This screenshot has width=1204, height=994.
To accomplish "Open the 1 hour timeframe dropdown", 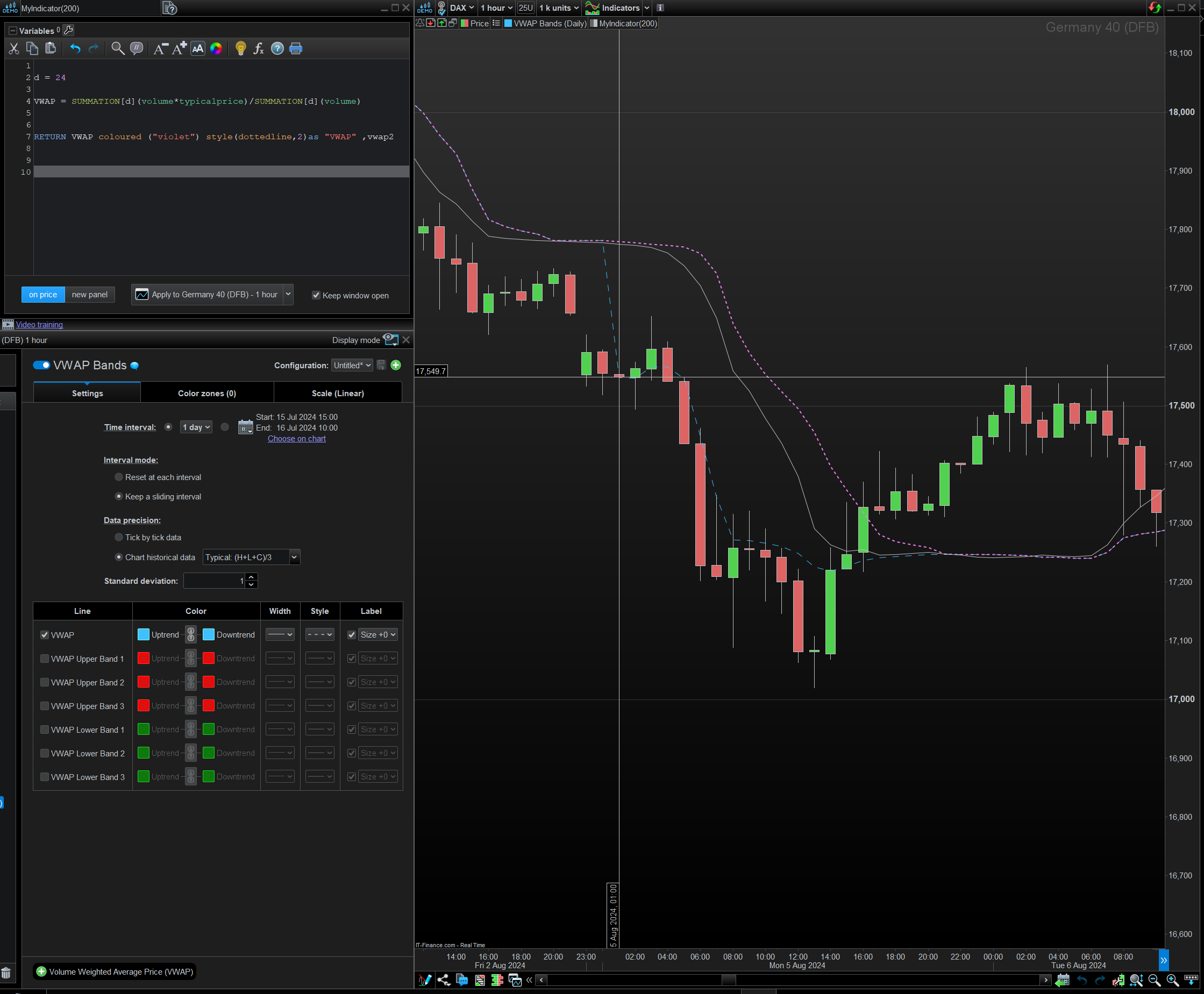I will pos(496,8).
